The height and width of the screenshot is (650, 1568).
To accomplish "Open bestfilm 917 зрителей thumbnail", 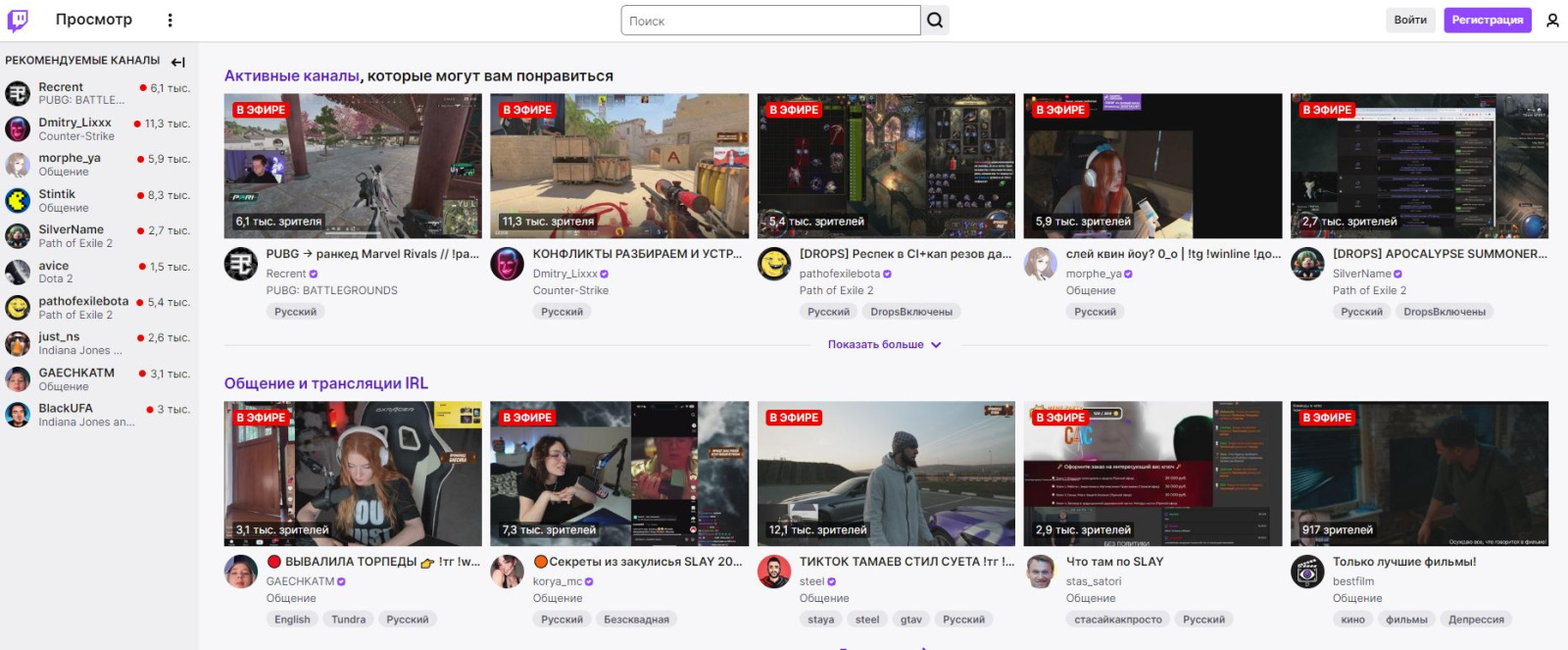I will click(x=1419, y=474).
